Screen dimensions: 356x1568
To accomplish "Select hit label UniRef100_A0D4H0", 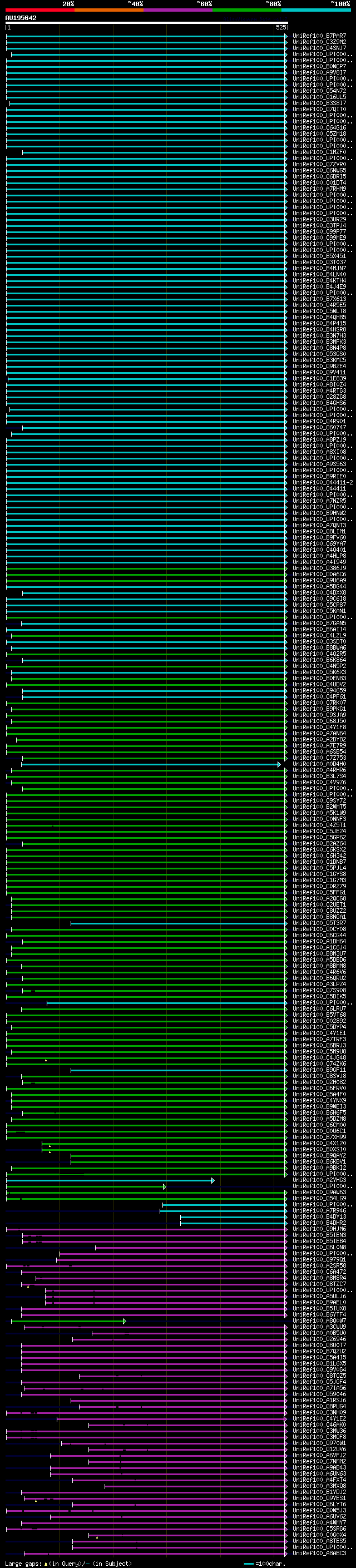I will [x=319, y=764].
